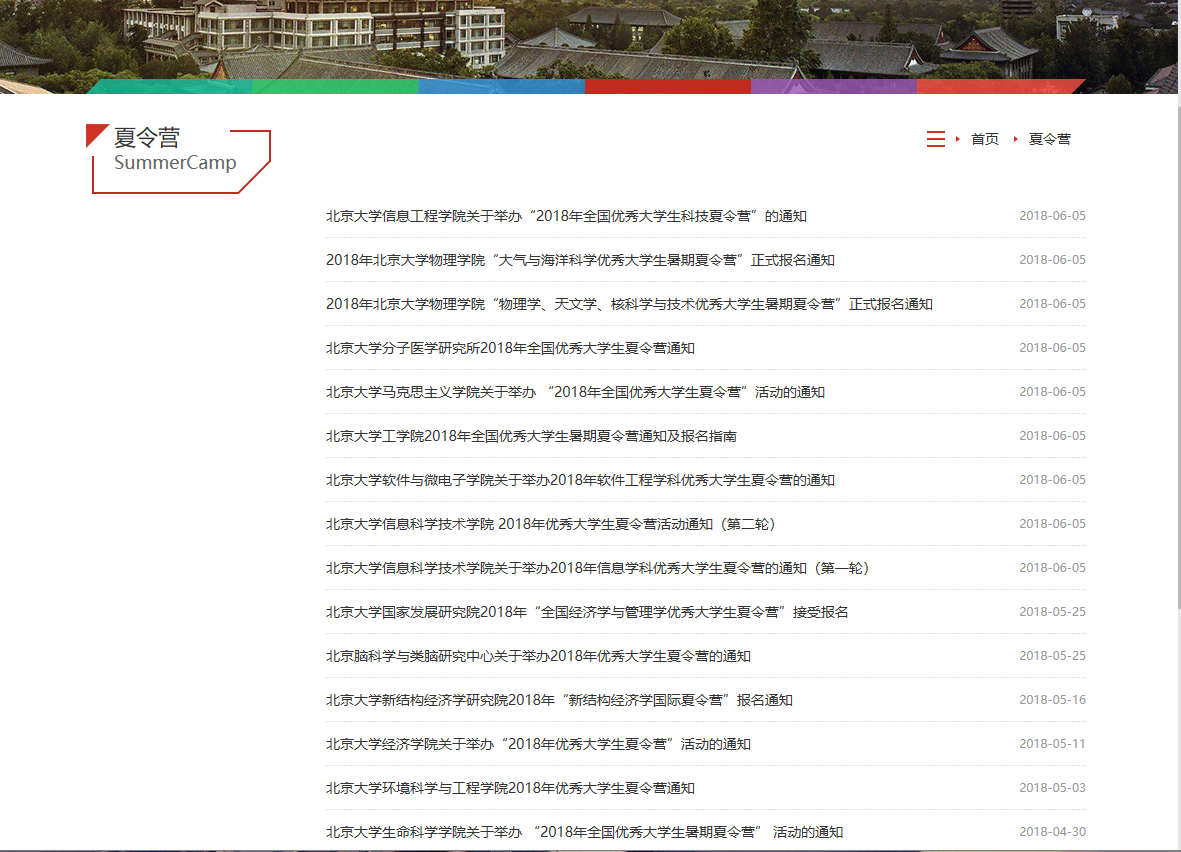1181x852 pixels.
Task: Open 信息科学技术学院夏令营通知（第一轮）
Action: point(598,568)
